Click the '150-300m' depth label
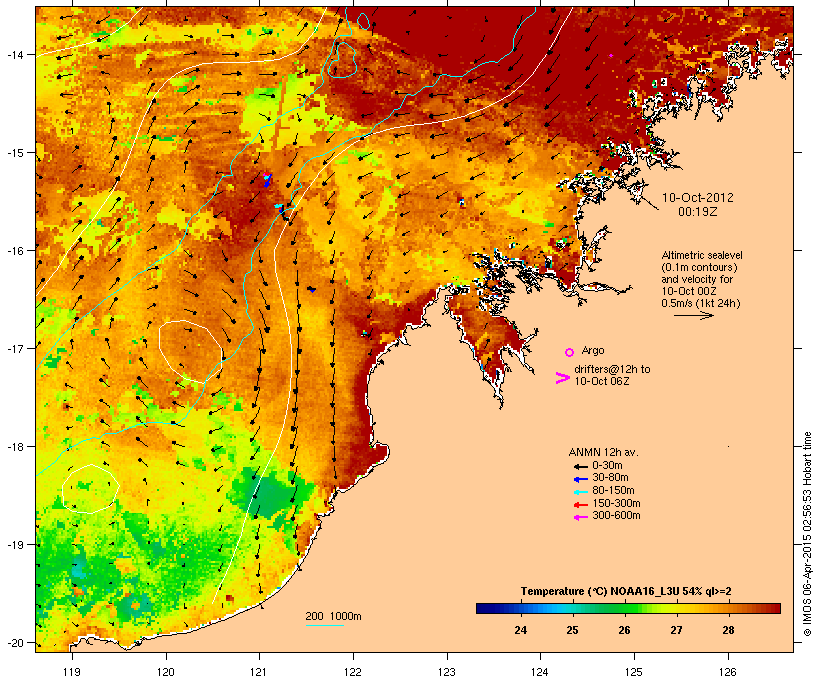The image size is (820, 680). (616, 503)
